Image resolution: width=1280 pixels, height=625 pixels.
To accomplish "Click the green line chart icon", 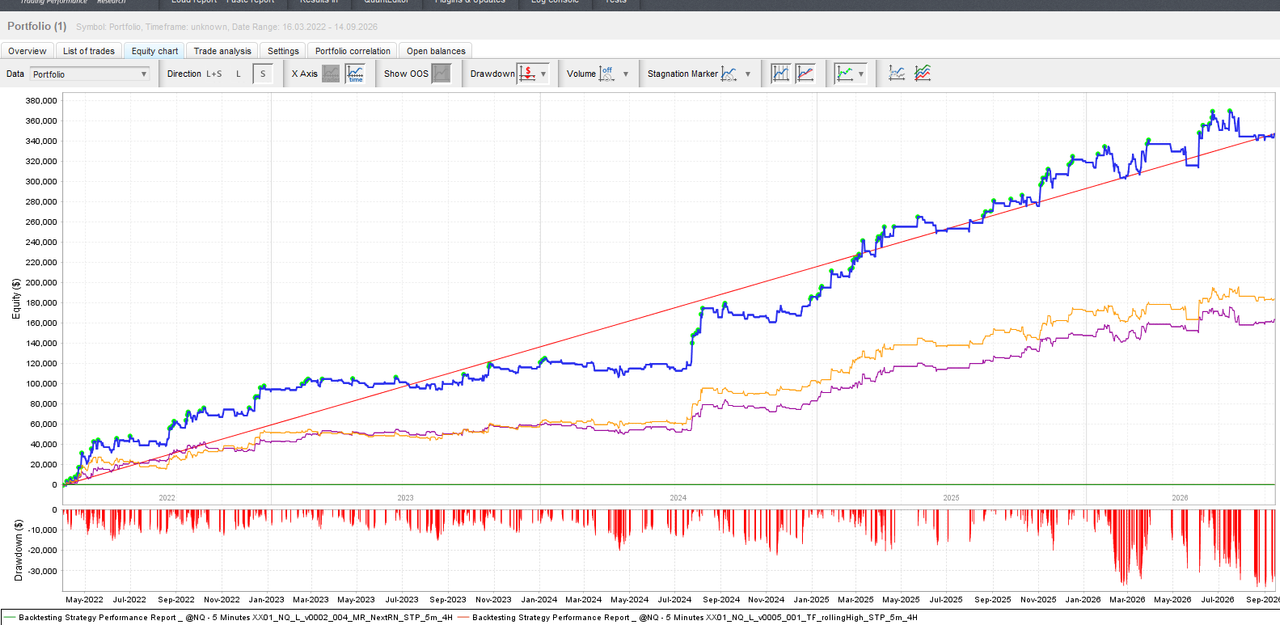I will click(846, 73).
